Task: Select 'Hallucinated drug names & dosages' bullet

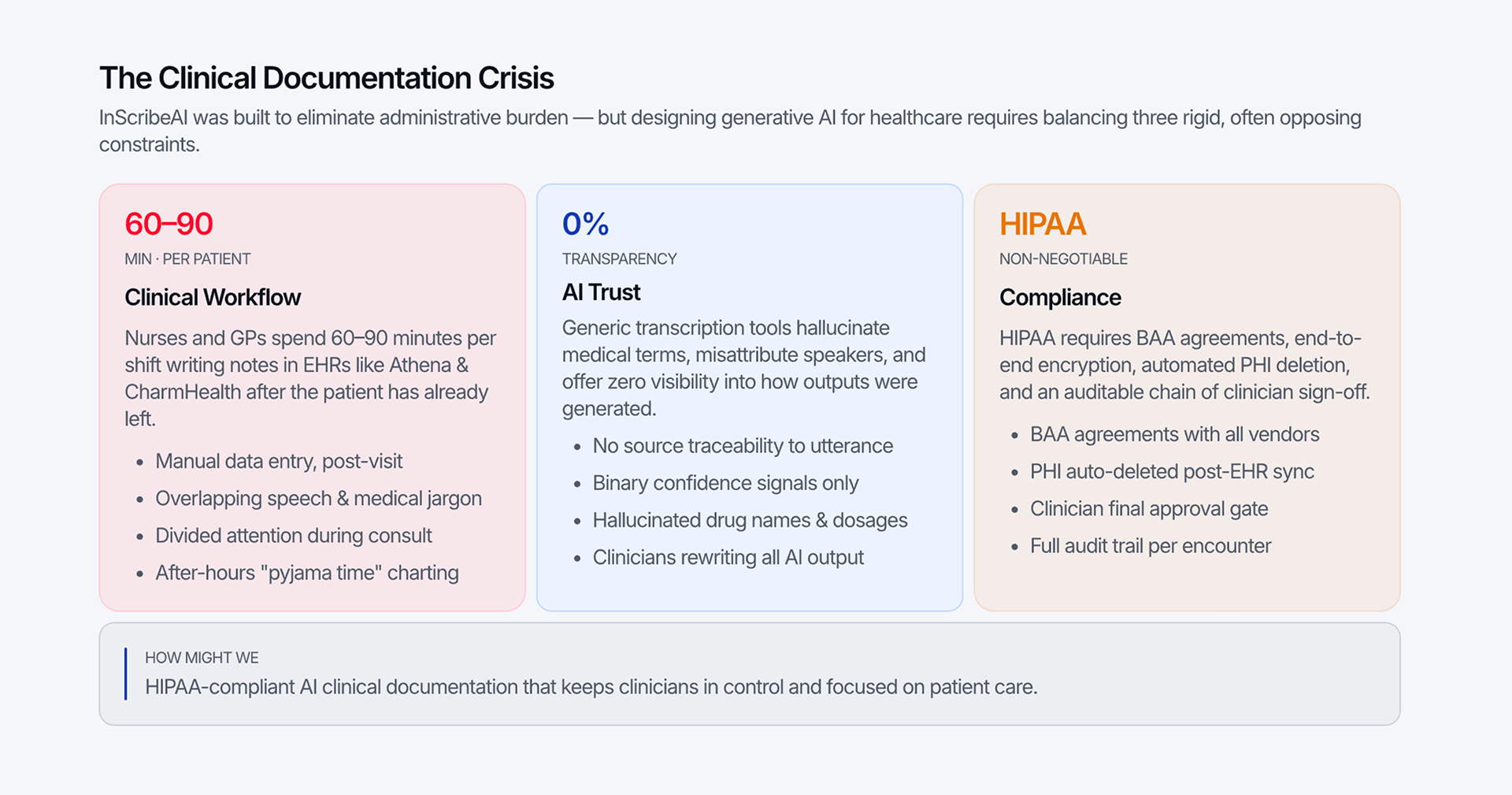Action: [750, 520]
